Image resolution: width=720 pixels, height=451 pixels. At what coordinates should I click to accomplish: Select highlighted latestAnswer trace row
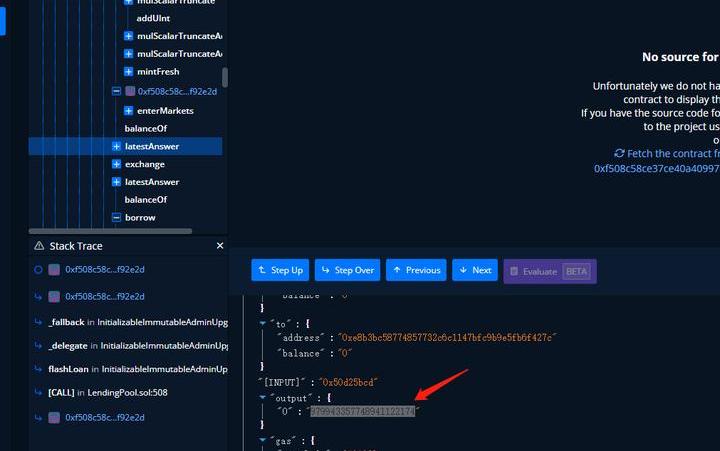[x=151, y=147]
